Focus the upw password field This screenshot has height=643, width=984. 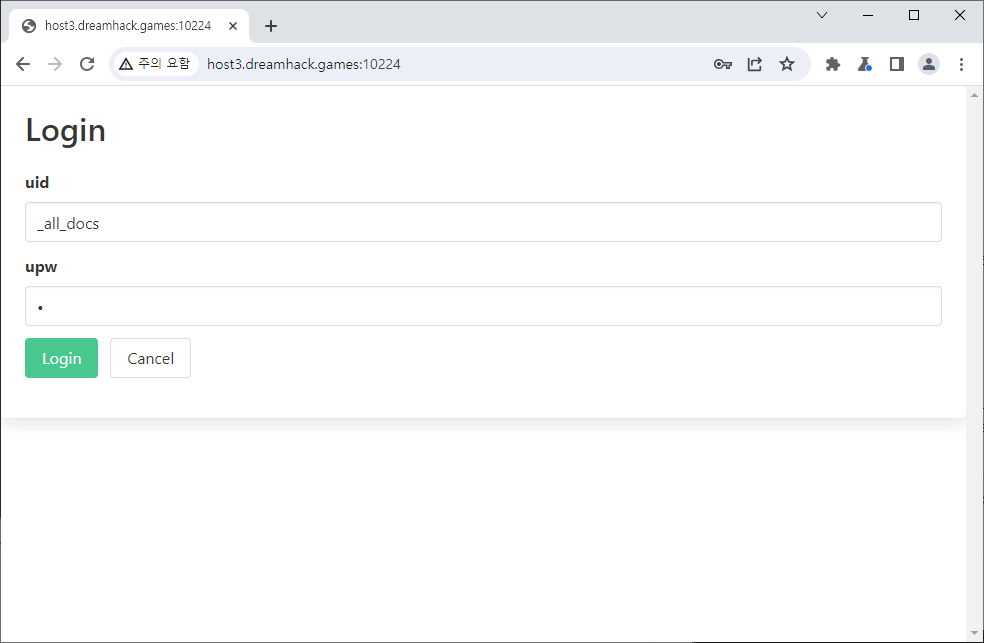[x=483, y=306]
